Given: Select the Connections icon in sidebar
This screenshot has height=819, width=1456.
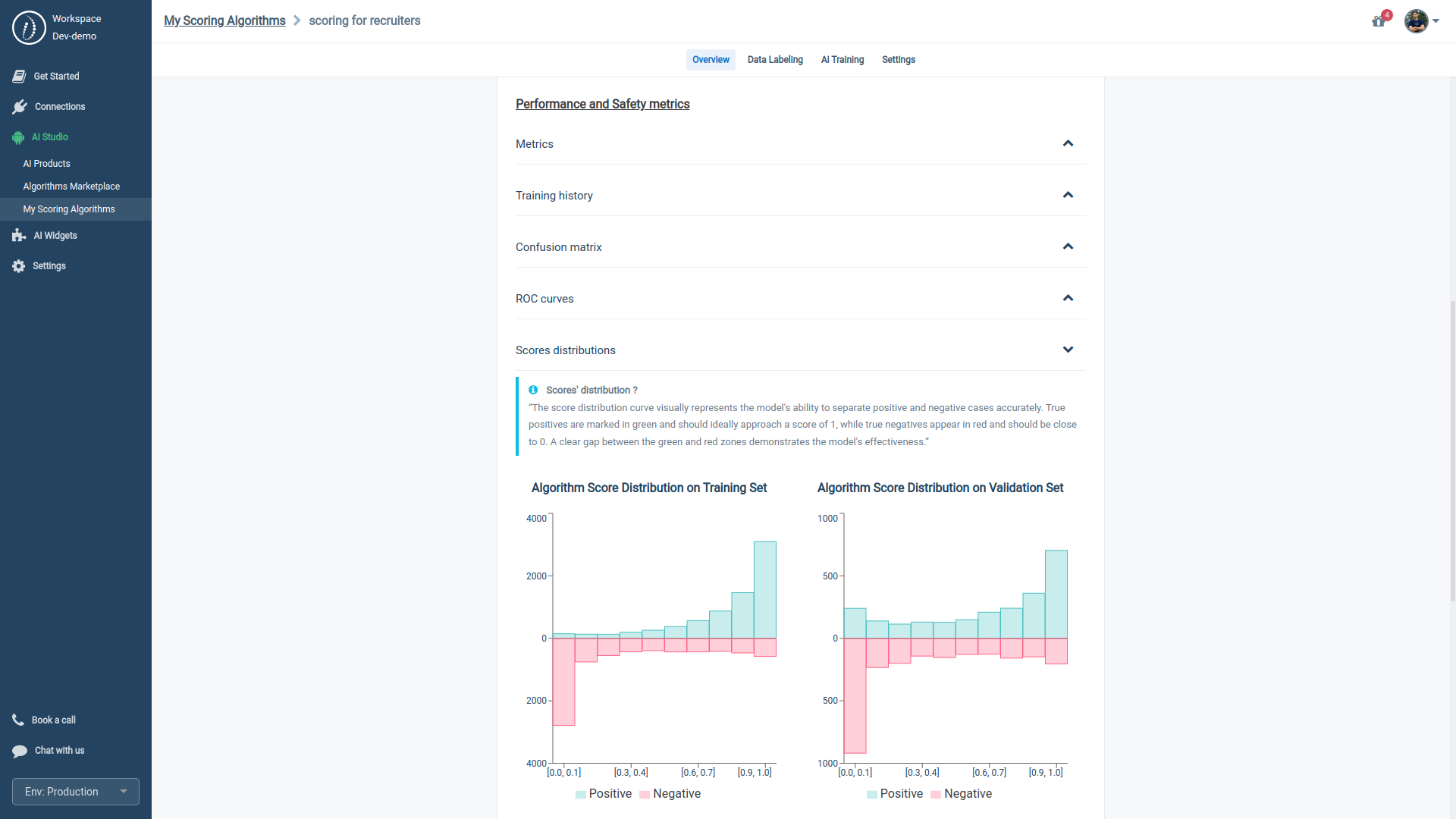Looking at the screenshot, I should (19, 106).
